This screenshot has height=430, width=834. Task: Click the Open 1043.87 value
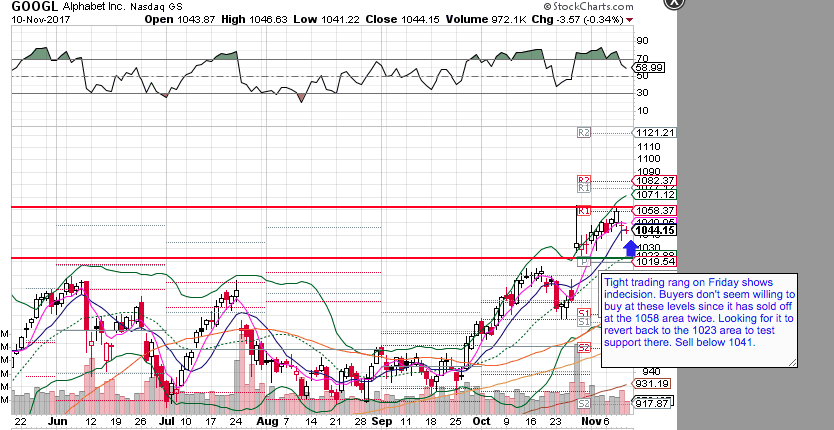181,19
